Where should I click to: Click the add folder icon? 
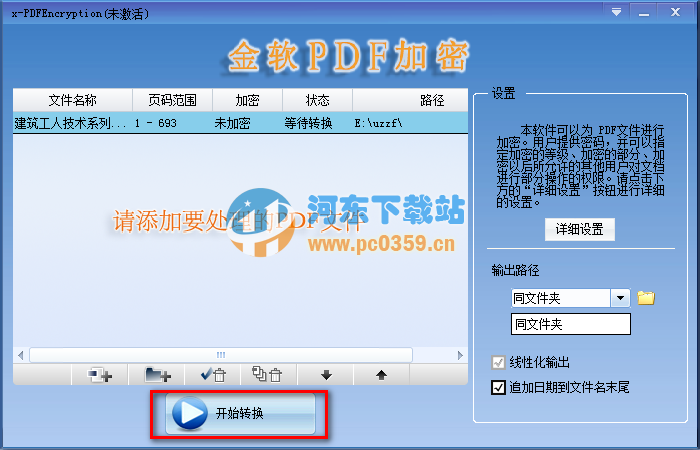click(157, 375)
